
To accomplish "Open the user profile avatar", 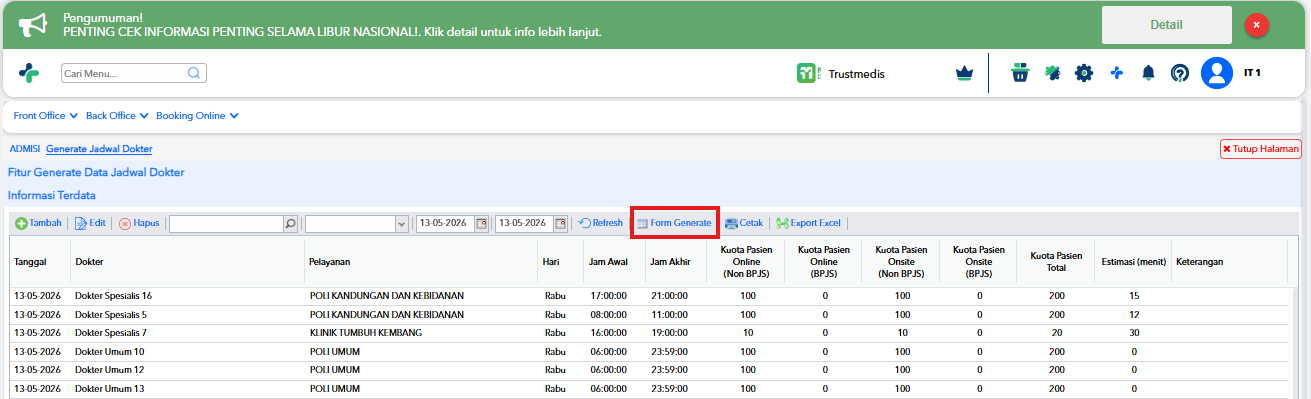I will [x=1217, y=73].
